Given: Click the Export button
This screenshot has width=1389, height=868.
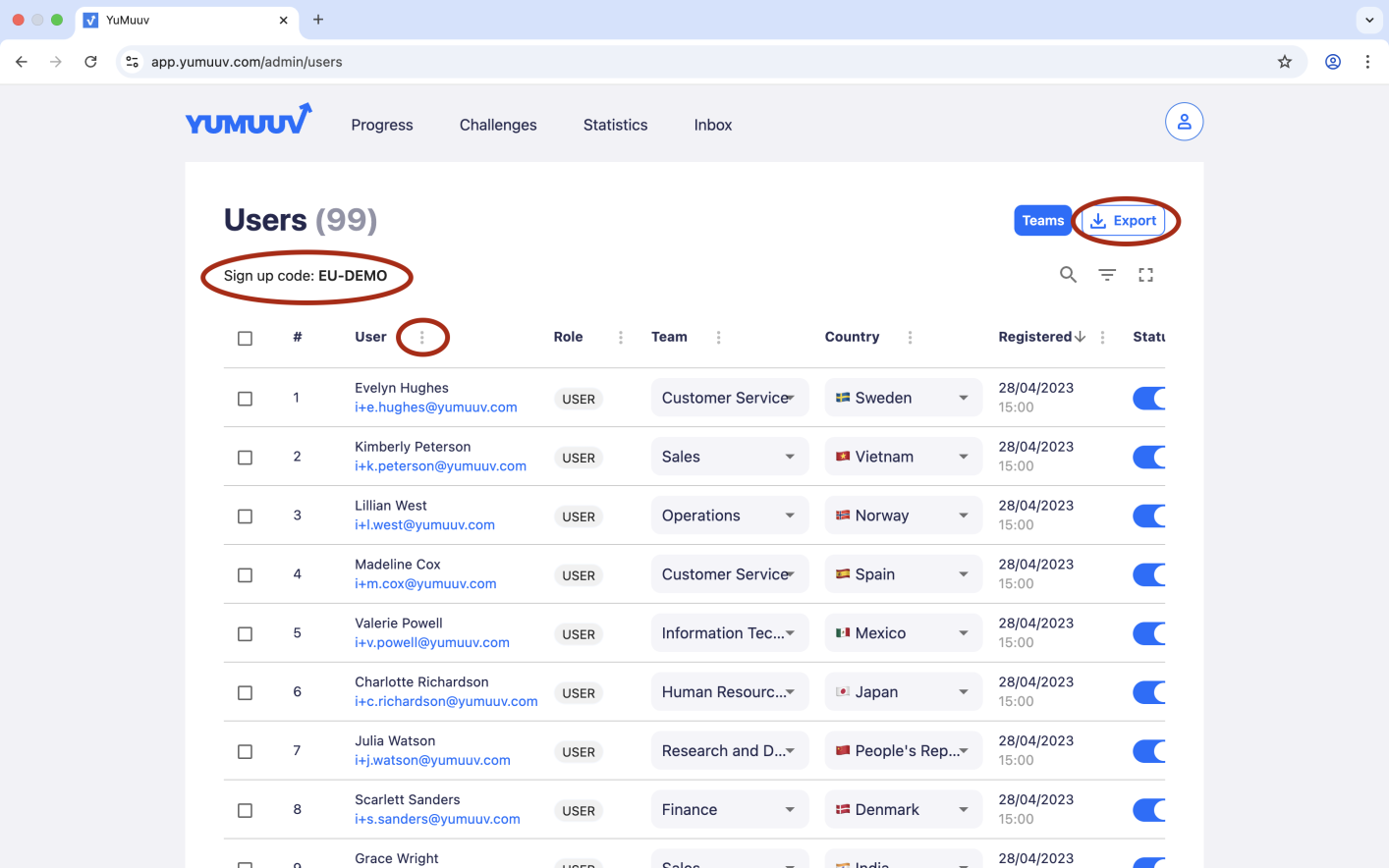Looking at the screenshot, I should coord(1124,221).
